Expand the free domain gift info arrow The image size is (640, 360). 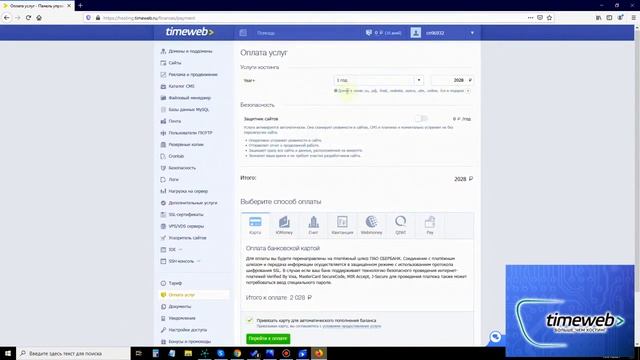coord(468,91)
